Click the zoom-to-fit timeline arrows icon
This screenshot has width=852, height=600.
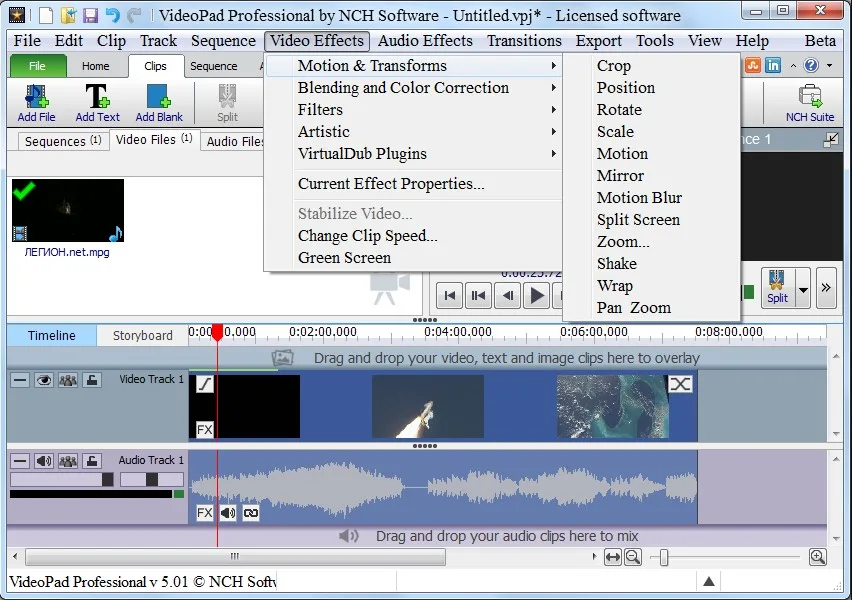[x=612, y=557]
